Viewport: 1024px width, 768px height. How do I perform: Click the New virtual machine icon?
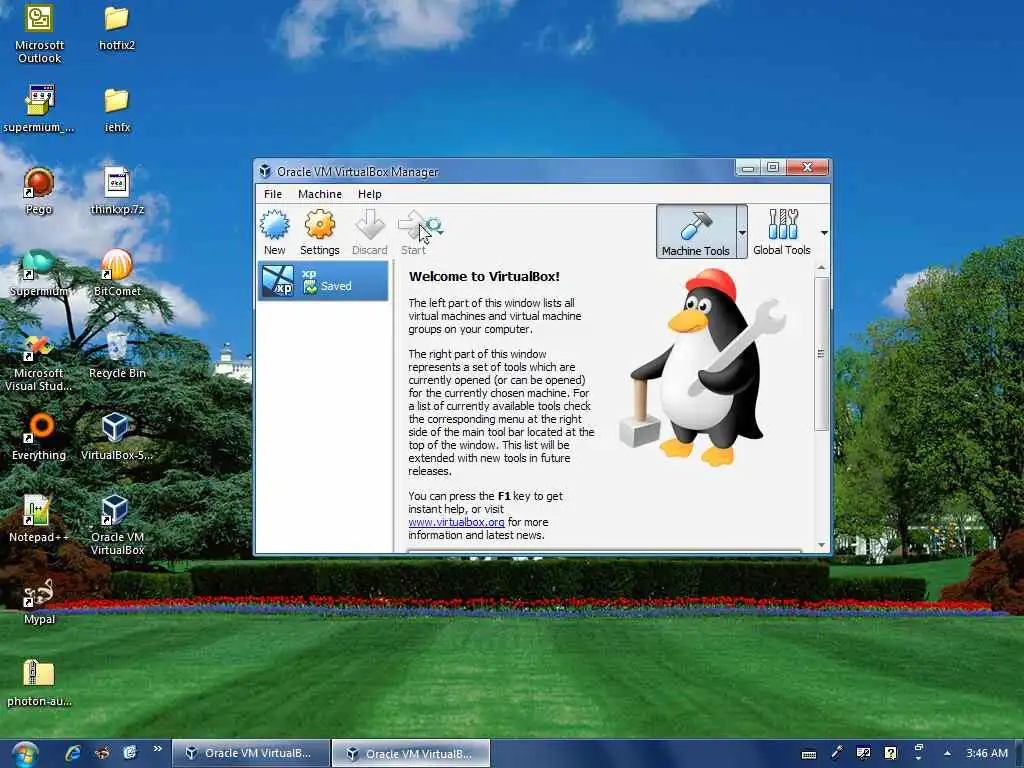tap(274, 232)
